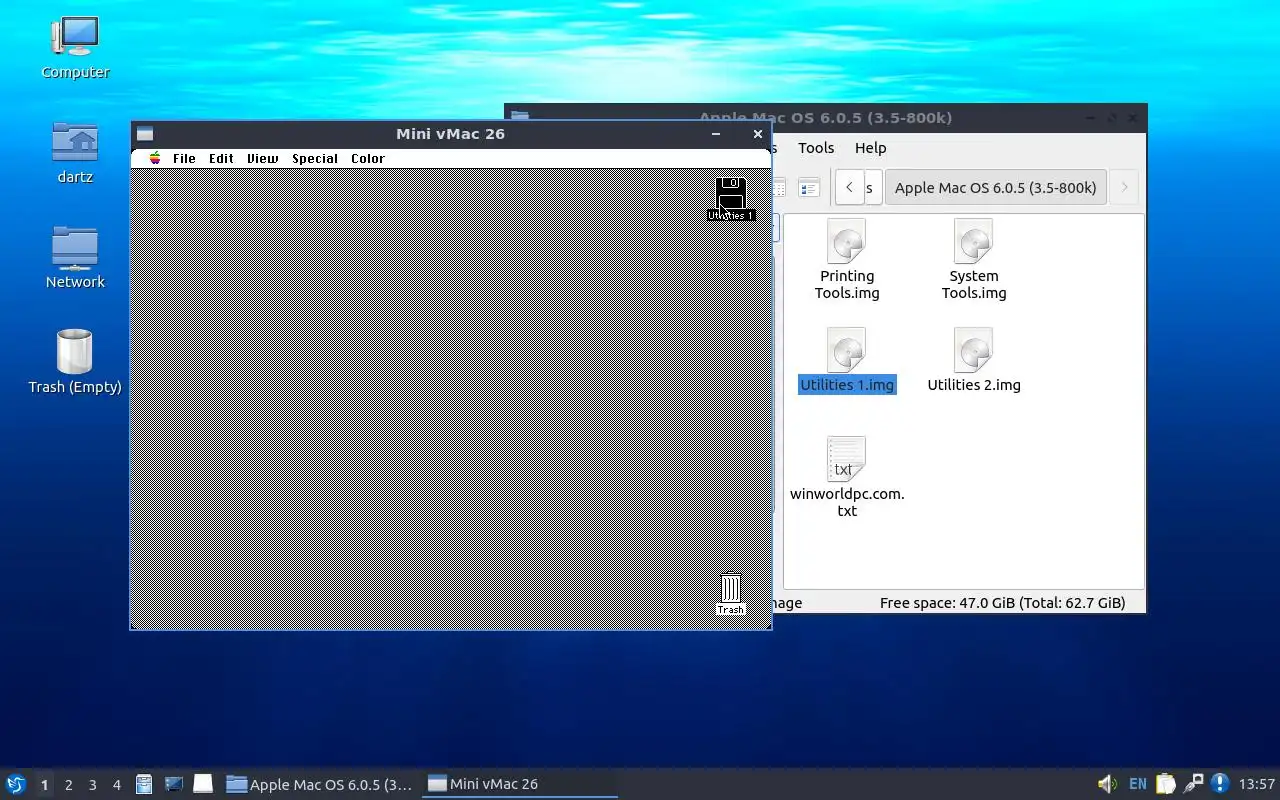Click the compact view icon in file manager
This screenshot has width=1280, height=800.
click(779, 187)
